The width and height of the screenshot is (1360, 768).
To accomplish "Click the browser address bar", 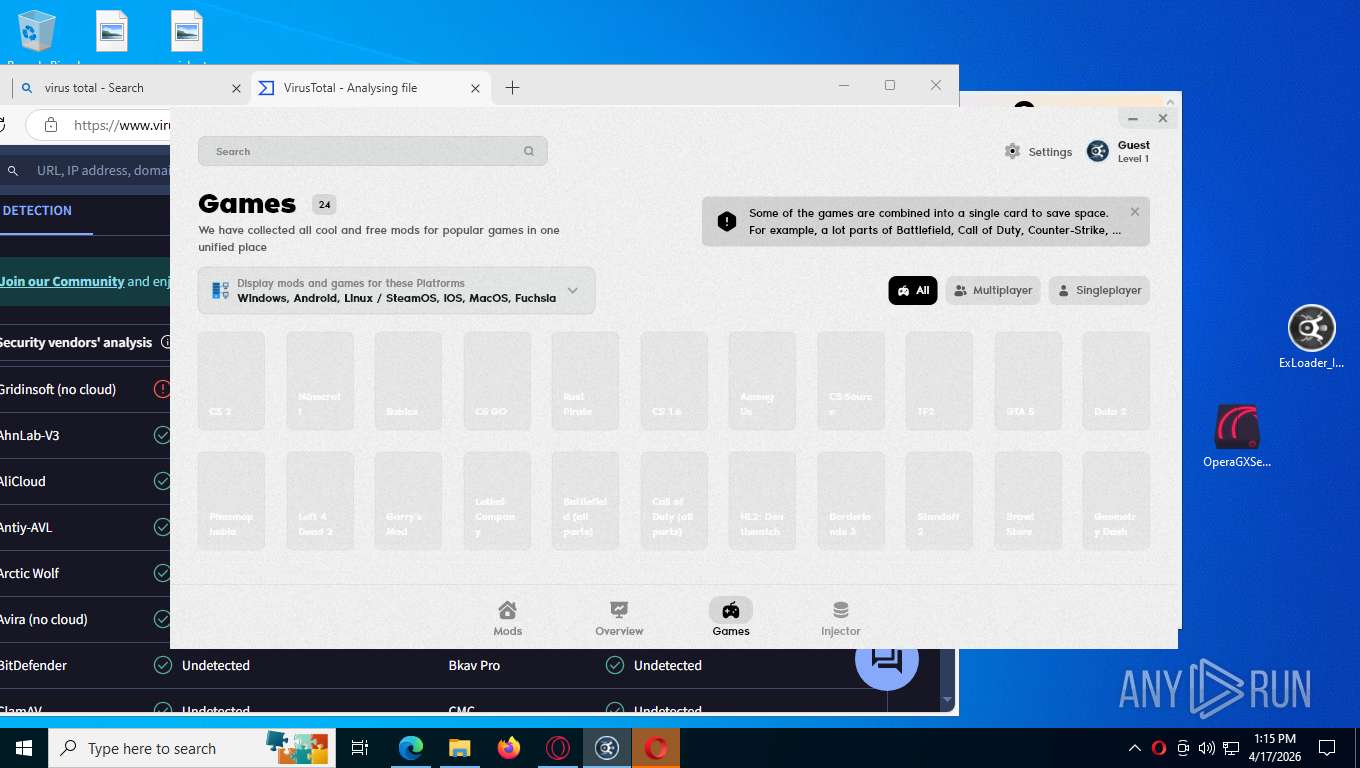I will (100, 125).
